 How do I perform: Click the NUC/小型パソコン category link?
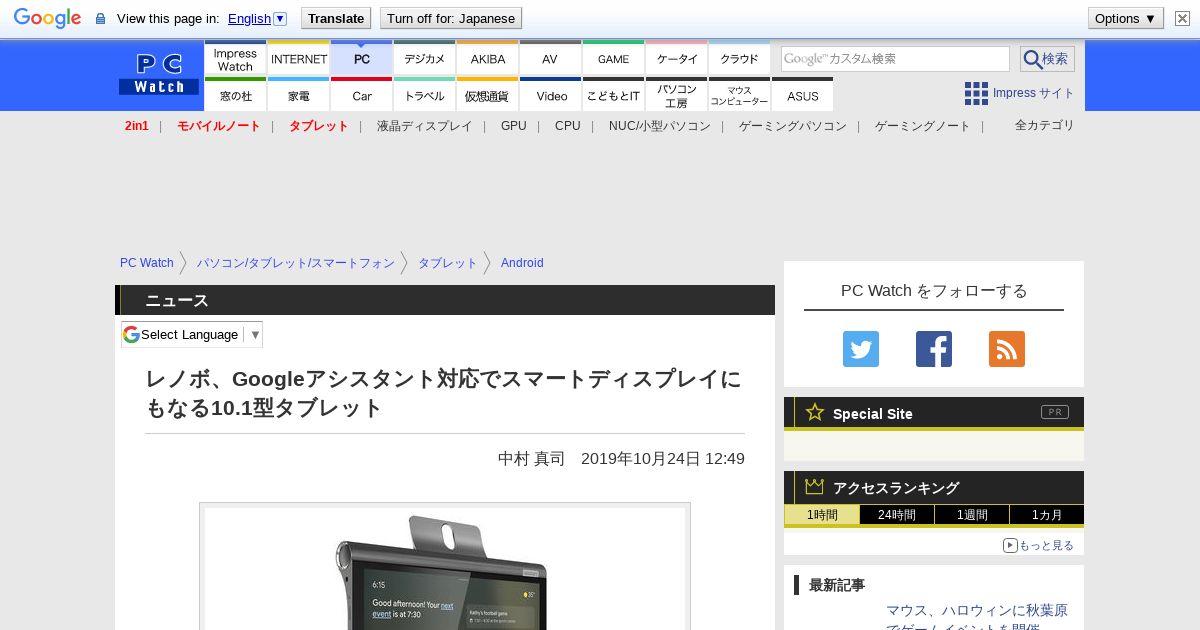(x=660, y=126)
